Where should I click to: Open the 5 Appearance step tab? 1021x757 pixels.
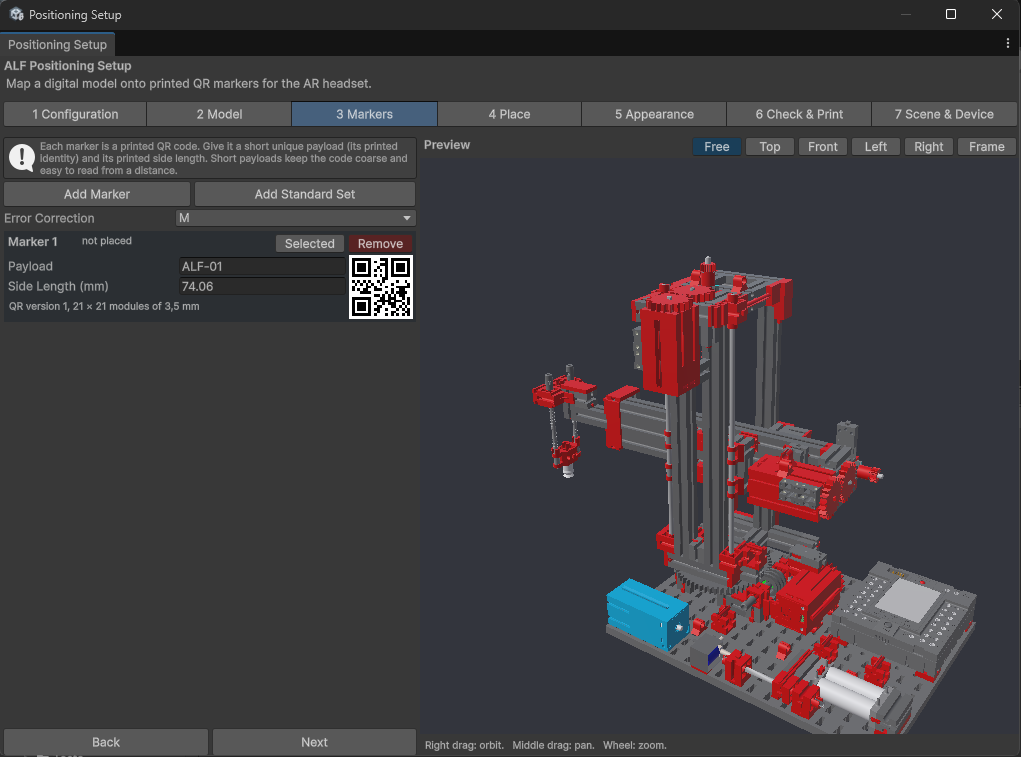tap(654, 114)
